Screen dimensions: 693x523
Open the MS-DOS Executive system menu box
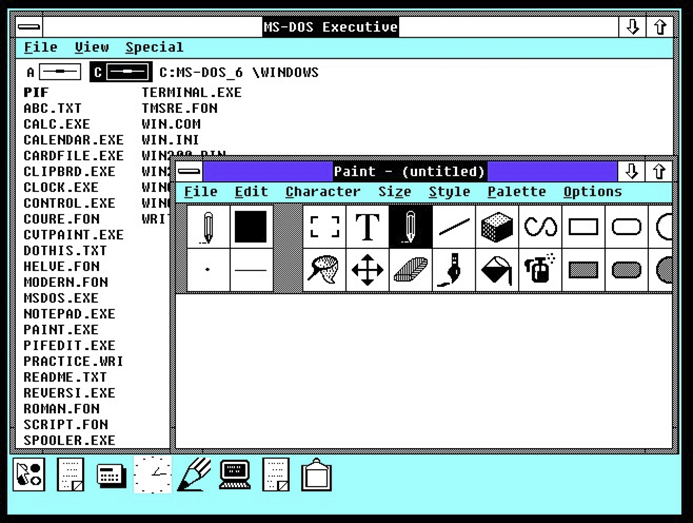pos(29,27)
